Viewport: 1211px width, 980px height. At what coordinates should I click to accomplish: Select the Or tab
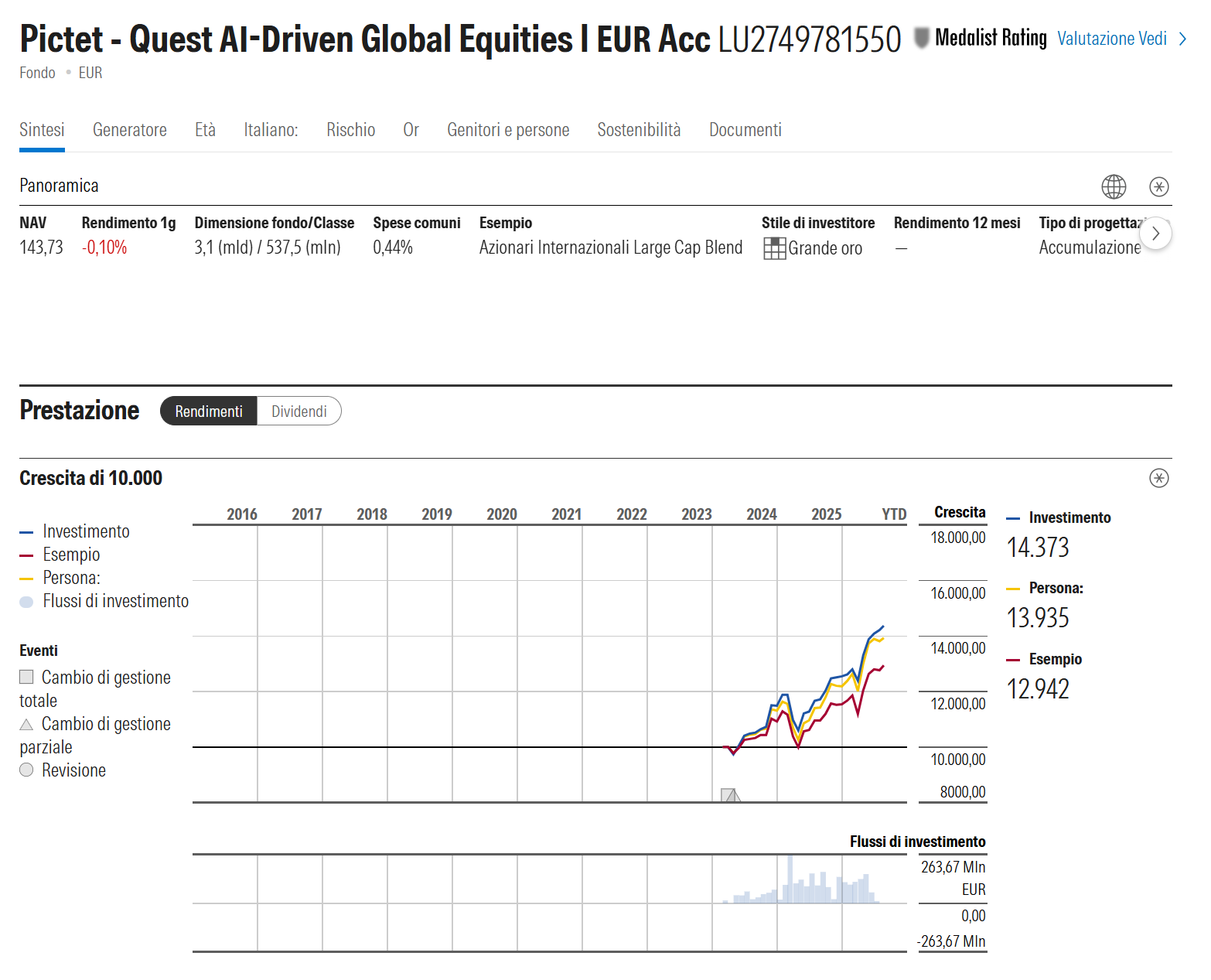point(411,129)
